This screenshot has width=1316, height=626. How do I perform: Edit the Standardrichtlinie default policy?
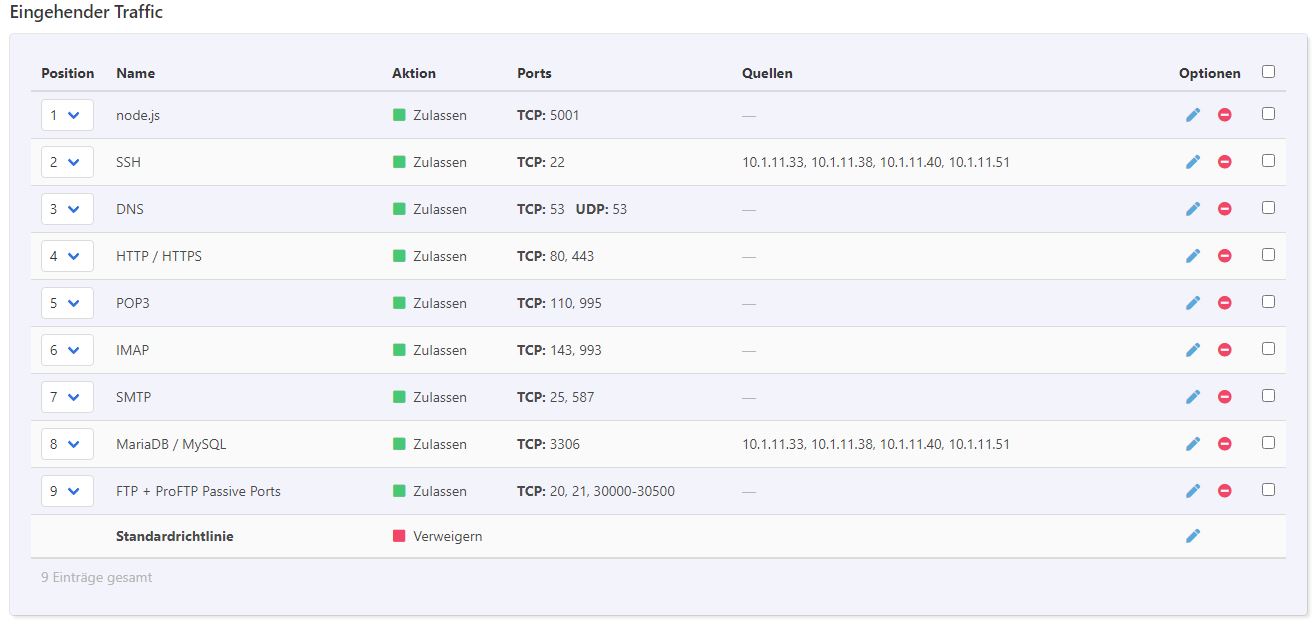pos(1192,536)
